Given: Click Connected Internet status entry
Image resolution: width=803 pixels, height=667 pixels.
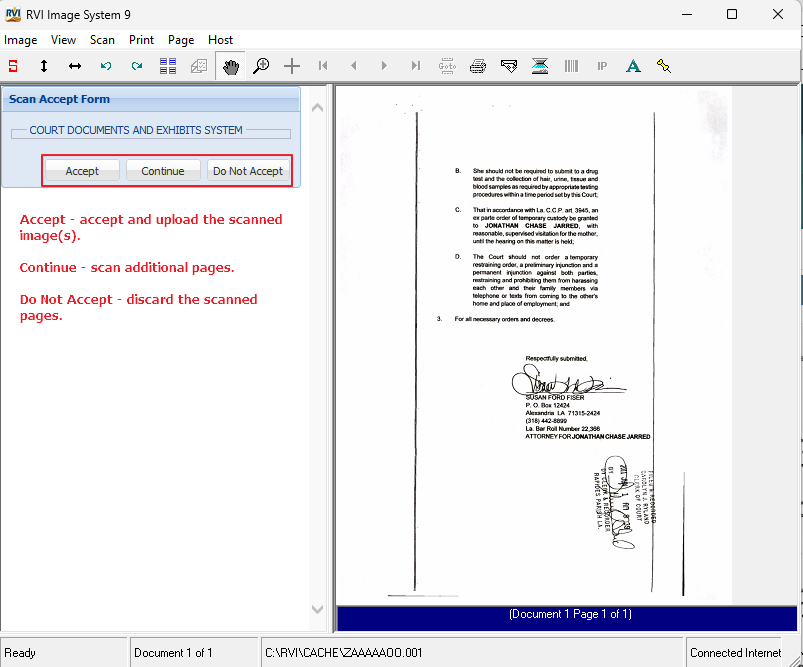Looking at the screenshot, I should click(735, 653).
